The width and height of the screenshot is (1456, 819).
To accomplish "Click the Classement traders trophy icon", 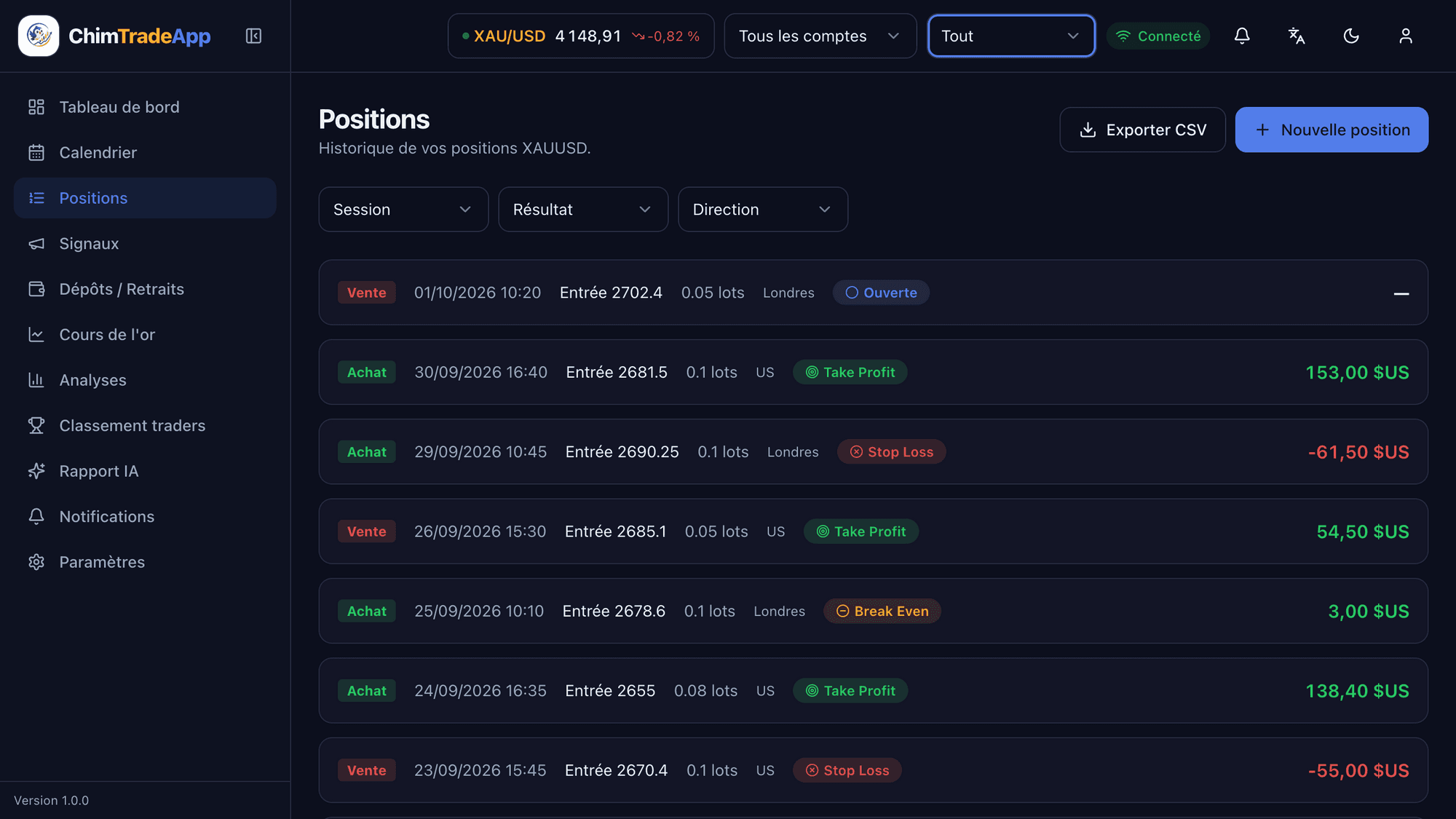I will click(36, 425).
